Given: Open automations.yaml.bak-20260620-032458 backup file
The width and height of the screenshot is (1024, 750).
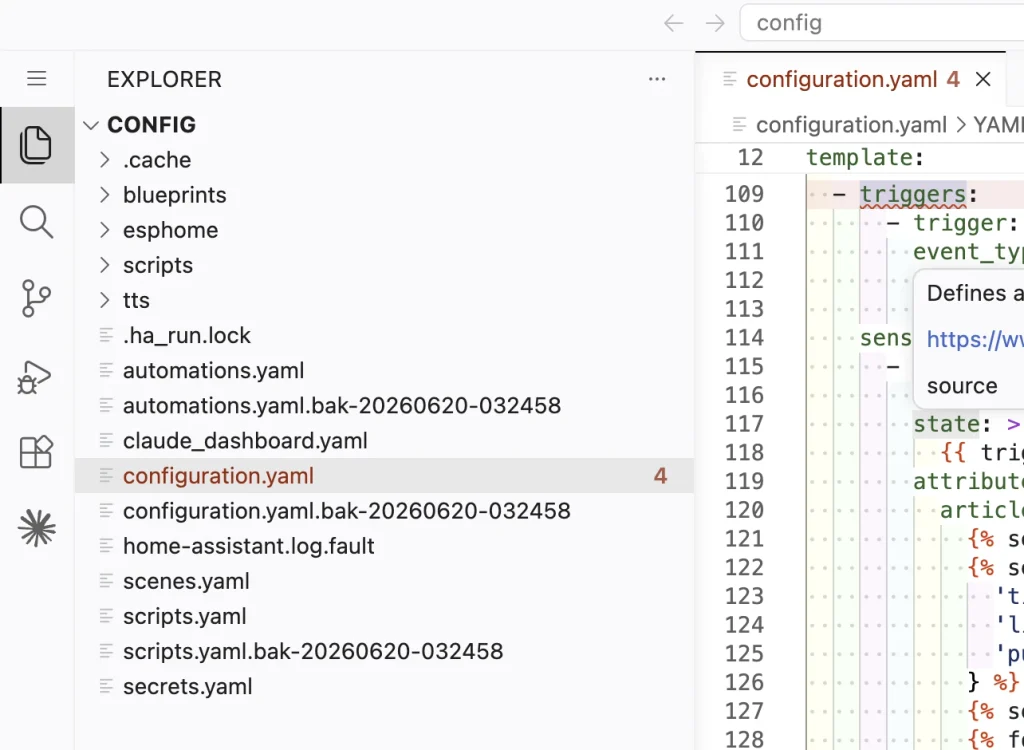Looking at the screenshot, I should 384,406.
